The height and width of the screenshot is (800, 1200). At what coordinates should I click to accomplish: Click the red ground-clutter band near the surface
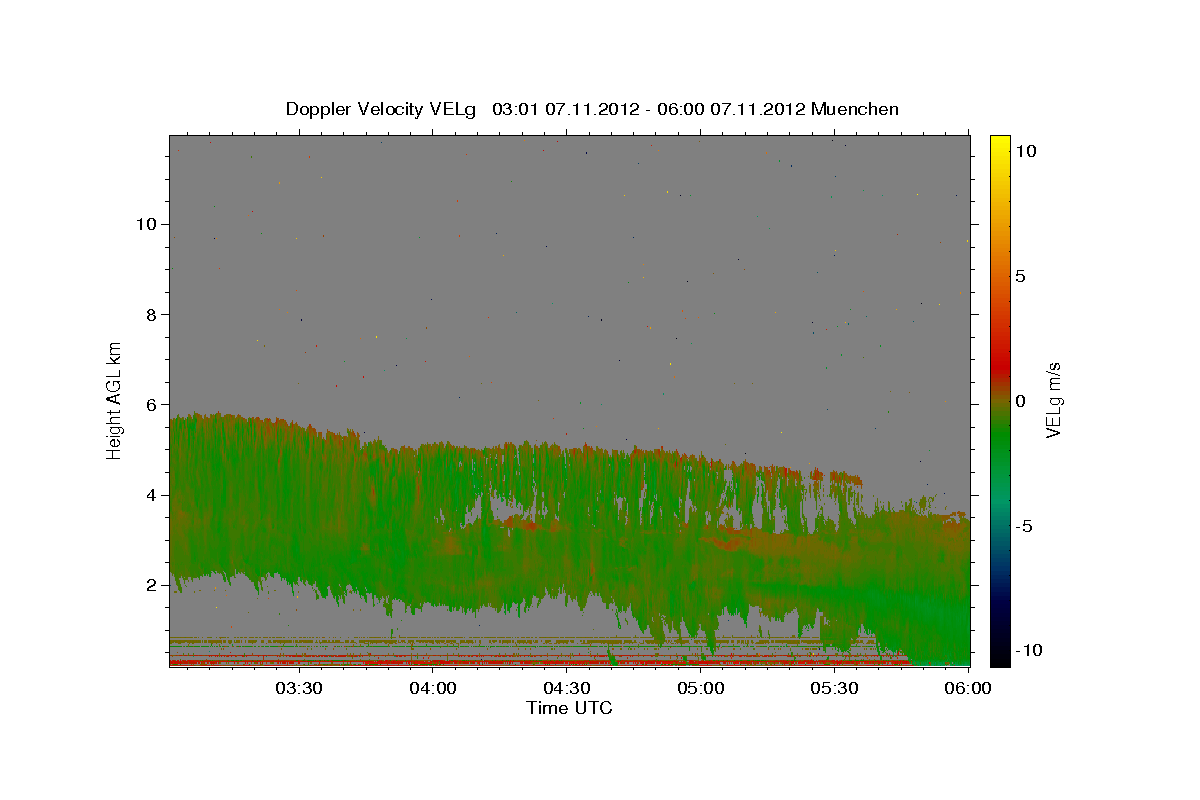(540, 662)
